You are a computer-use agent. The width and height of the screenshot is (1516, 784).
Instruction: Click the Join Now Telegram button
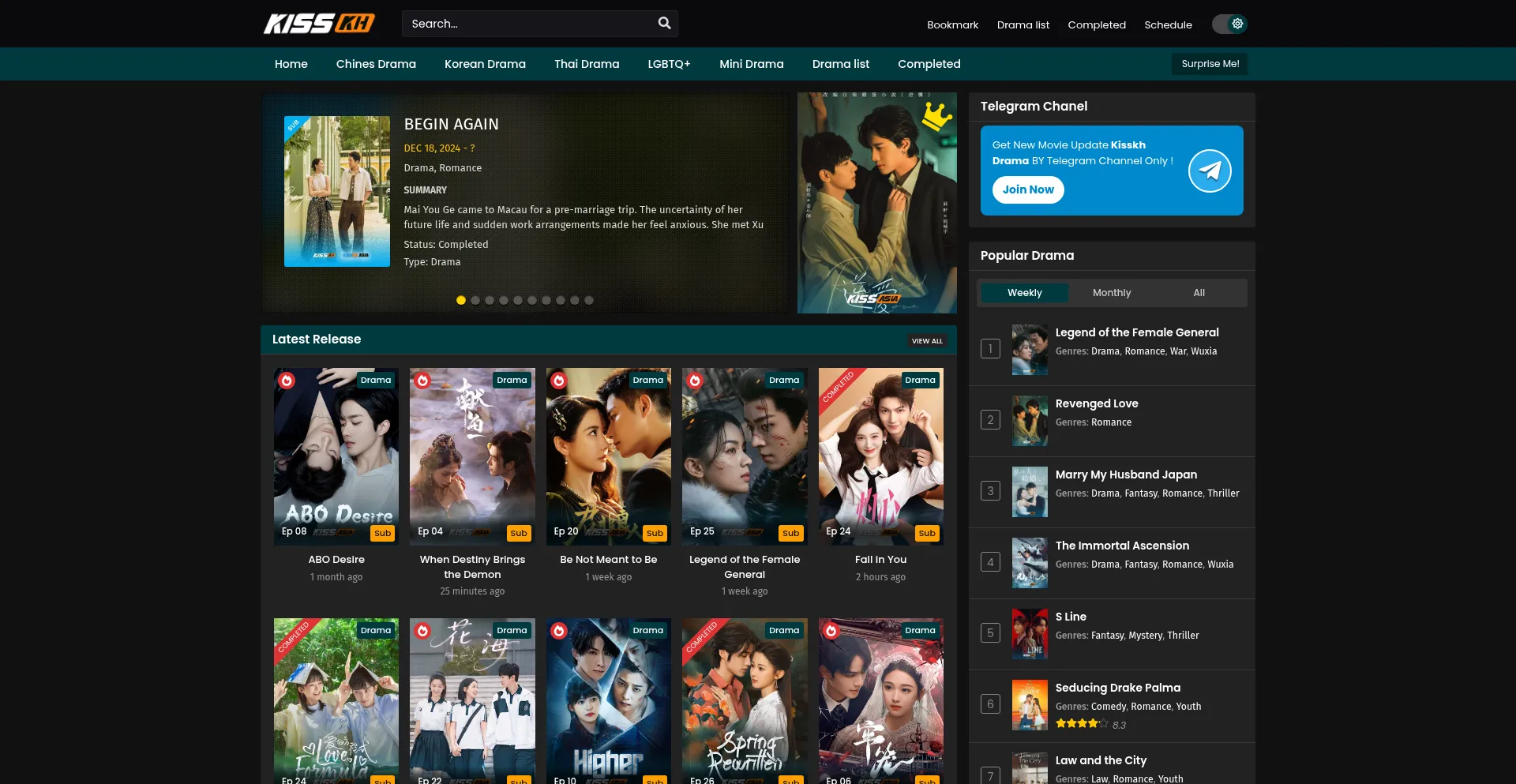(x=1028, y=189)
